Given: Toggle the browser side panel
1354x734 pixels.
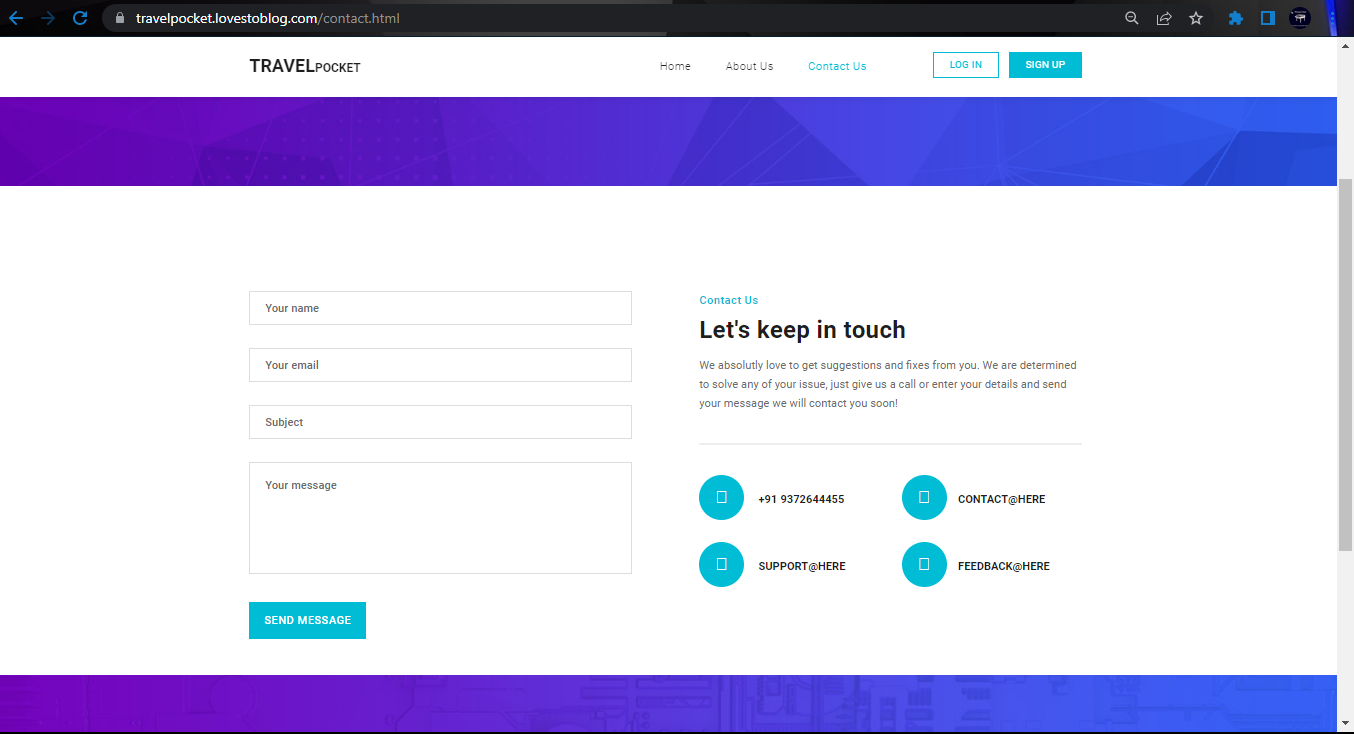Looking at the screenshot, I should (1268, 18).
